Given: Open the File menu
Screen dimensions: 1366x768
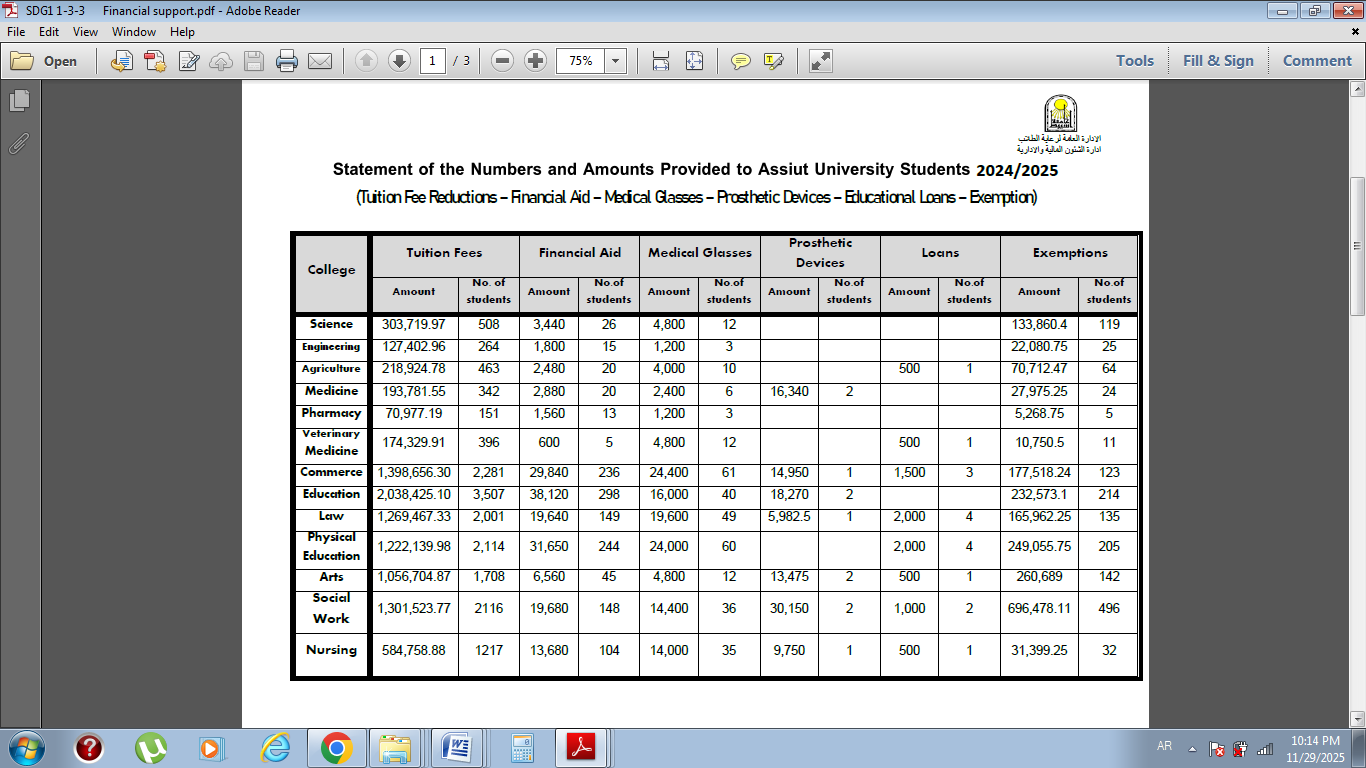Looking at the screenshot, I should [16, 32].
